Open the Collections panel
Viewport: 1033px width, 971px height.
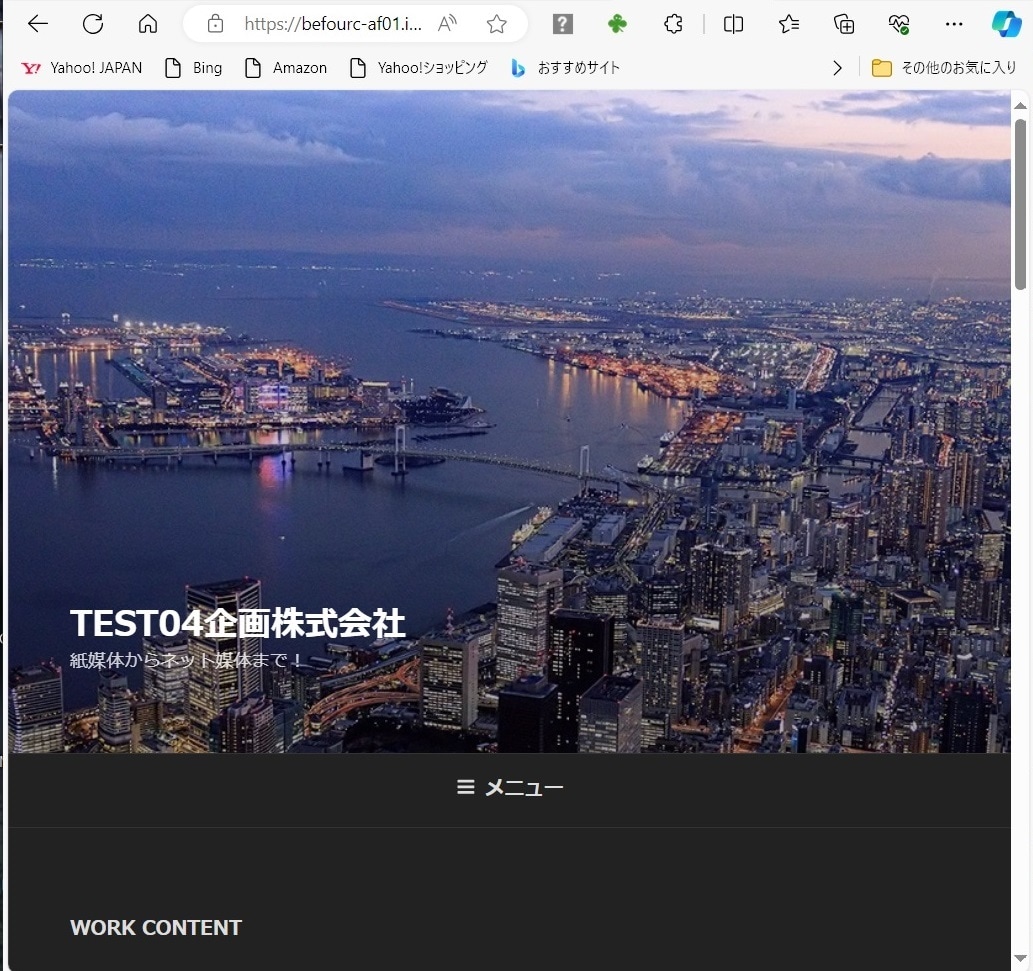pos(844,24)
